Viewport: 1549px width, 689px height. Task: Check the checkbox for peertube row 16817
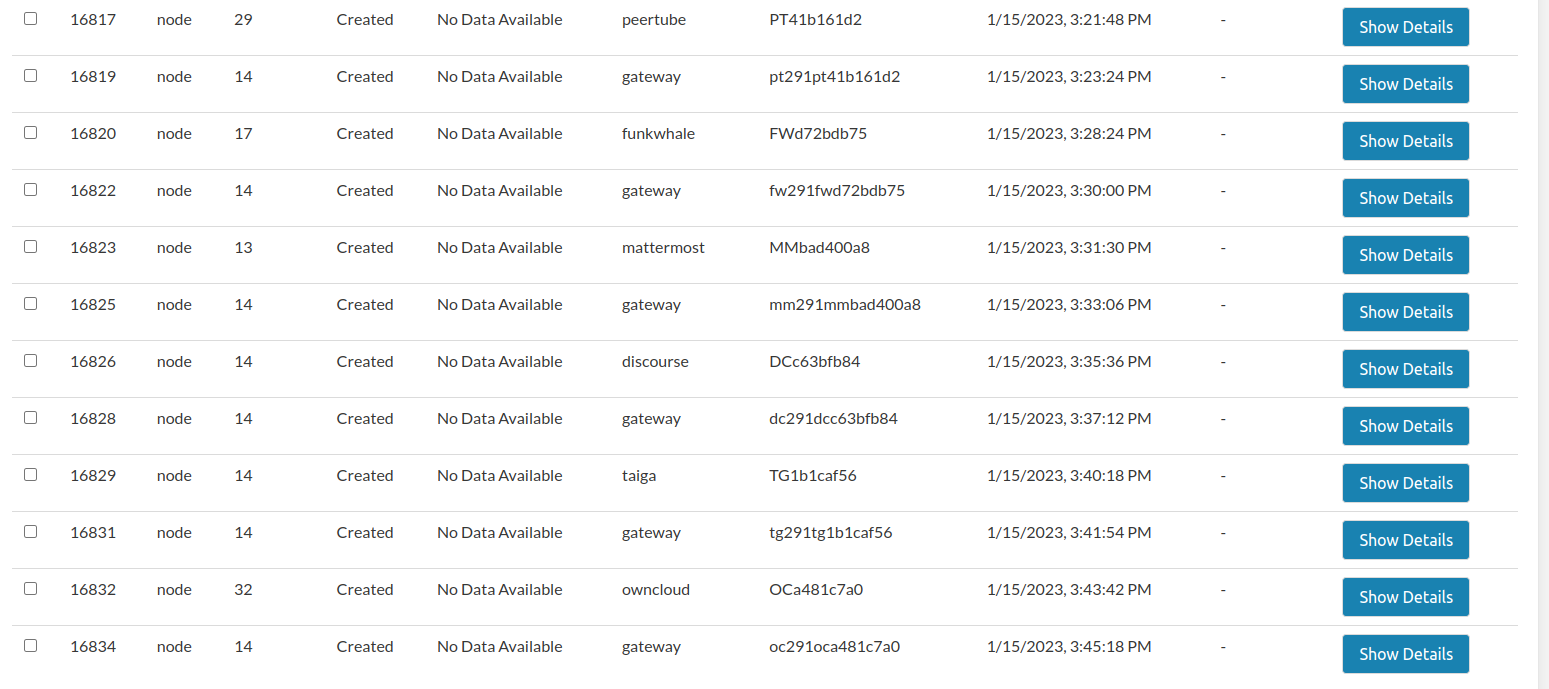[29, 18]
